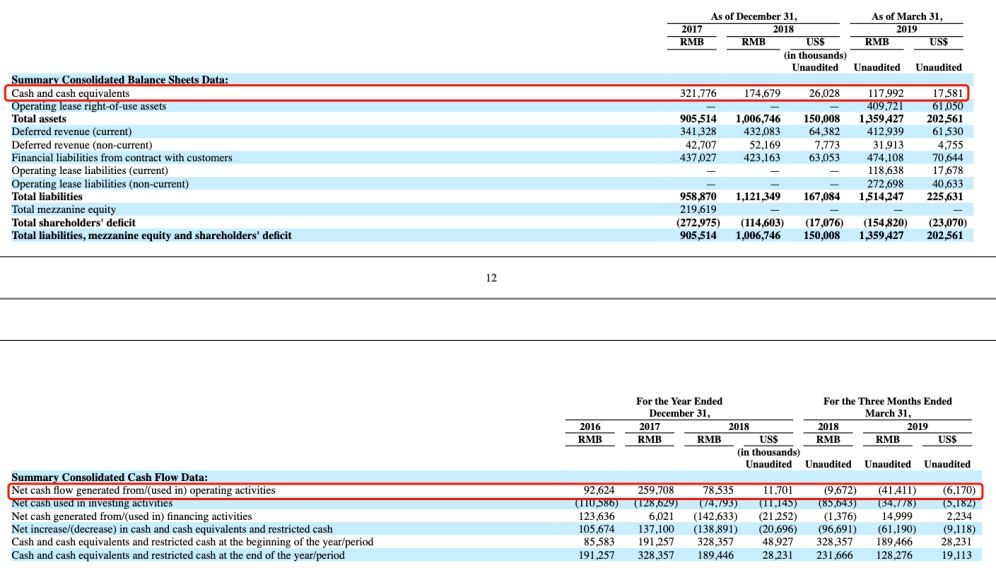This screenshot has width=996, height=568.
Task: Click the 'For the Three Months Ended' header
Action: pyautogui.click(x=887, y=401)
